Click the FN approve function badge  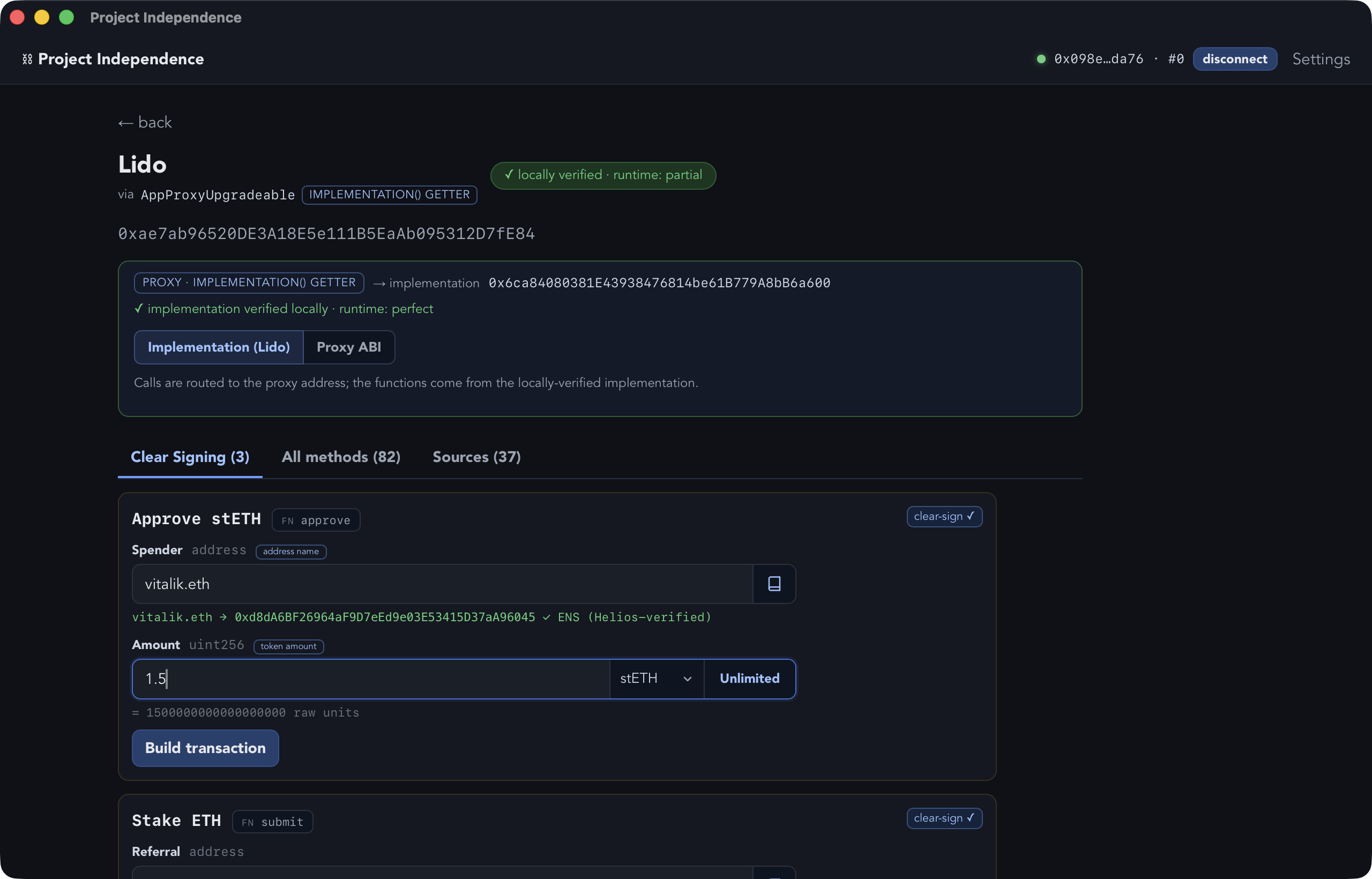click(x=316, y=520)
